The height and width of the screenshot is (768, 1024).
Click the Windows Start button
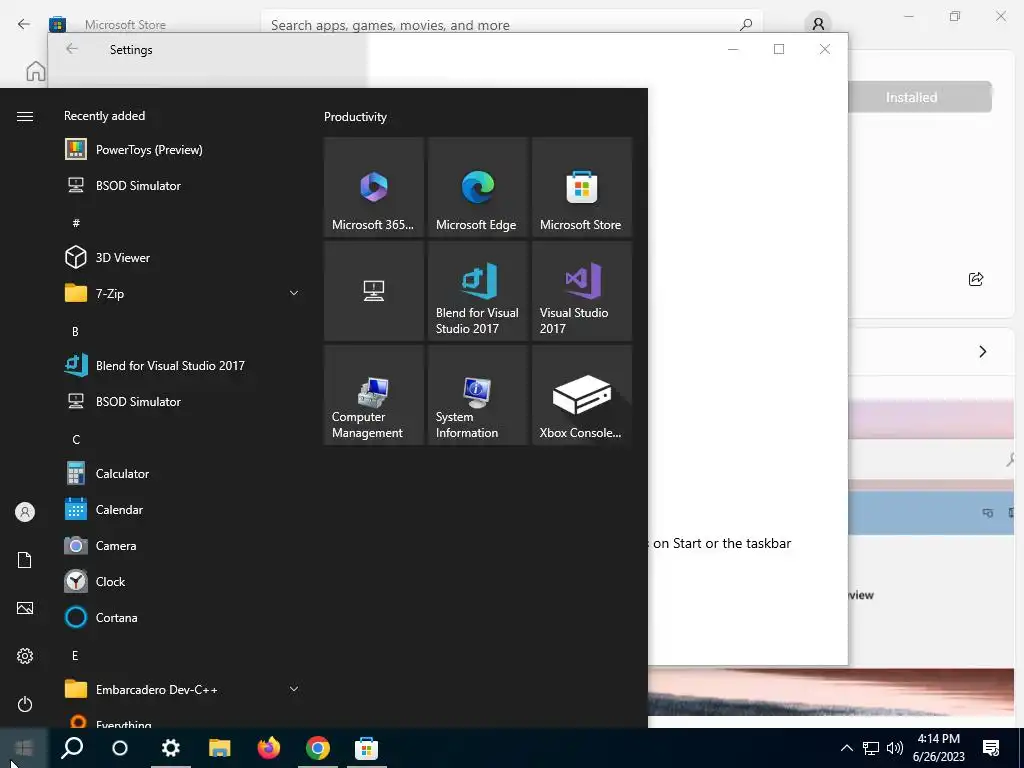pos(24,748)
